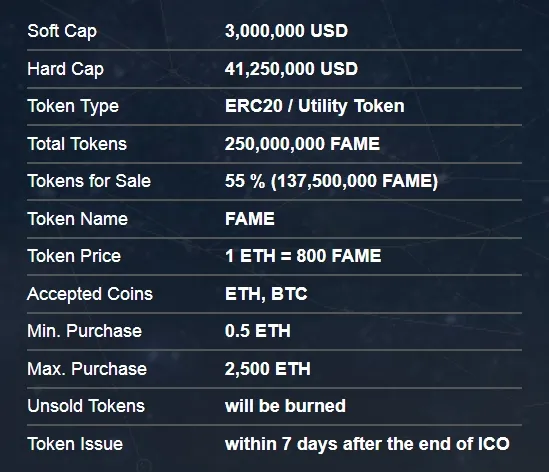Click the Token Type label
Screen dimensions: 549x472
point(73,106)
